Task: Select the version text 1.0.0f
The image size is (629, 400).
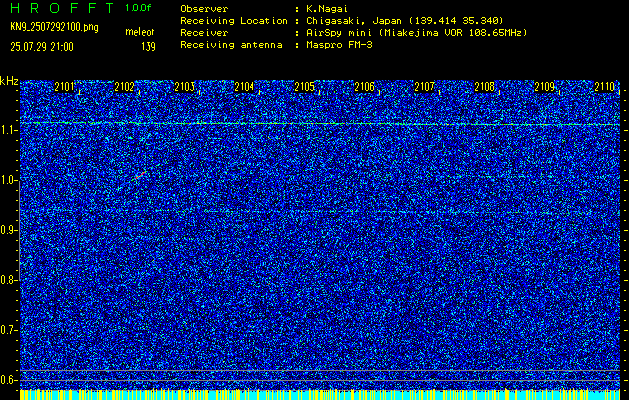Action: (138, 8)
